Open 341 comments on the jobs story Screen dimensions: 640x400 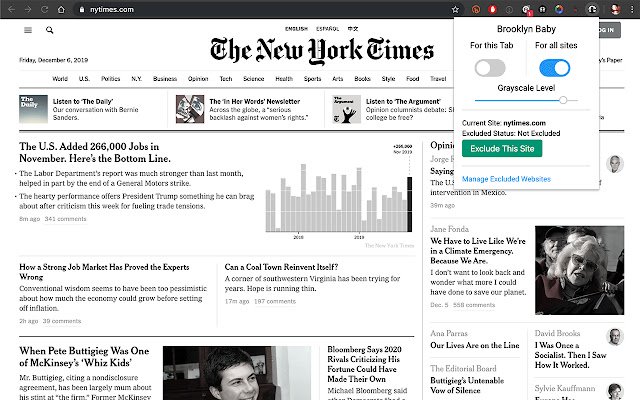(65, 219)
